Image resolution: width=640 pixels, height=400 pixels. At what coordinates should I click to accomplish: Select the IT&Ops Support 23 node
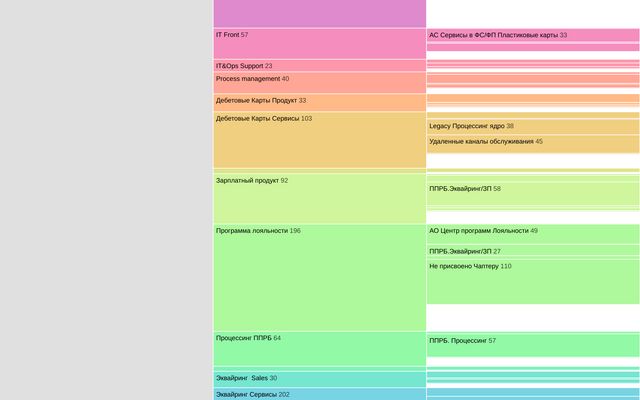319,66
